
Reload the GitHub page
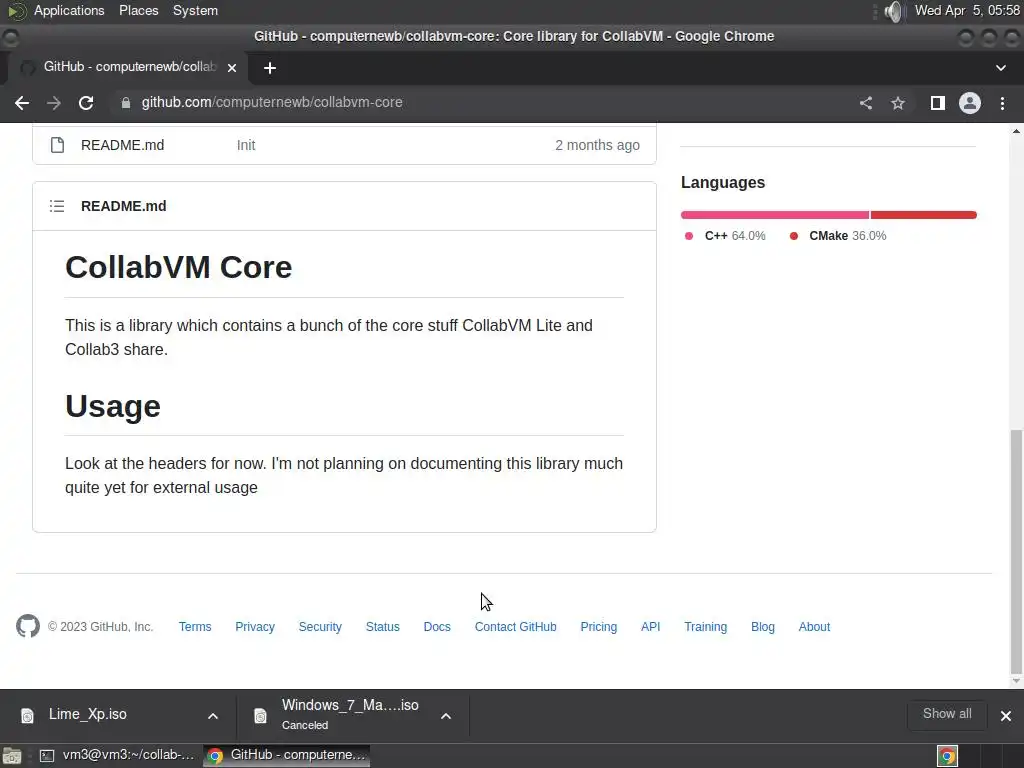coord(86,103)
